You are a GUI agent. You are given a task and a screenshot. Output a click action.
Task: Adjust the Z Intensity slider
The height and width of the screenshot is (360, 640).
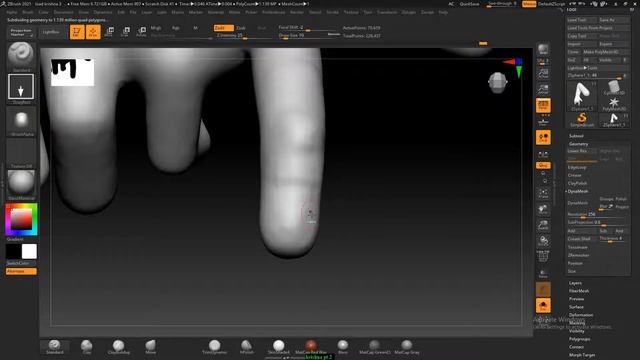(x=243, y=36)
